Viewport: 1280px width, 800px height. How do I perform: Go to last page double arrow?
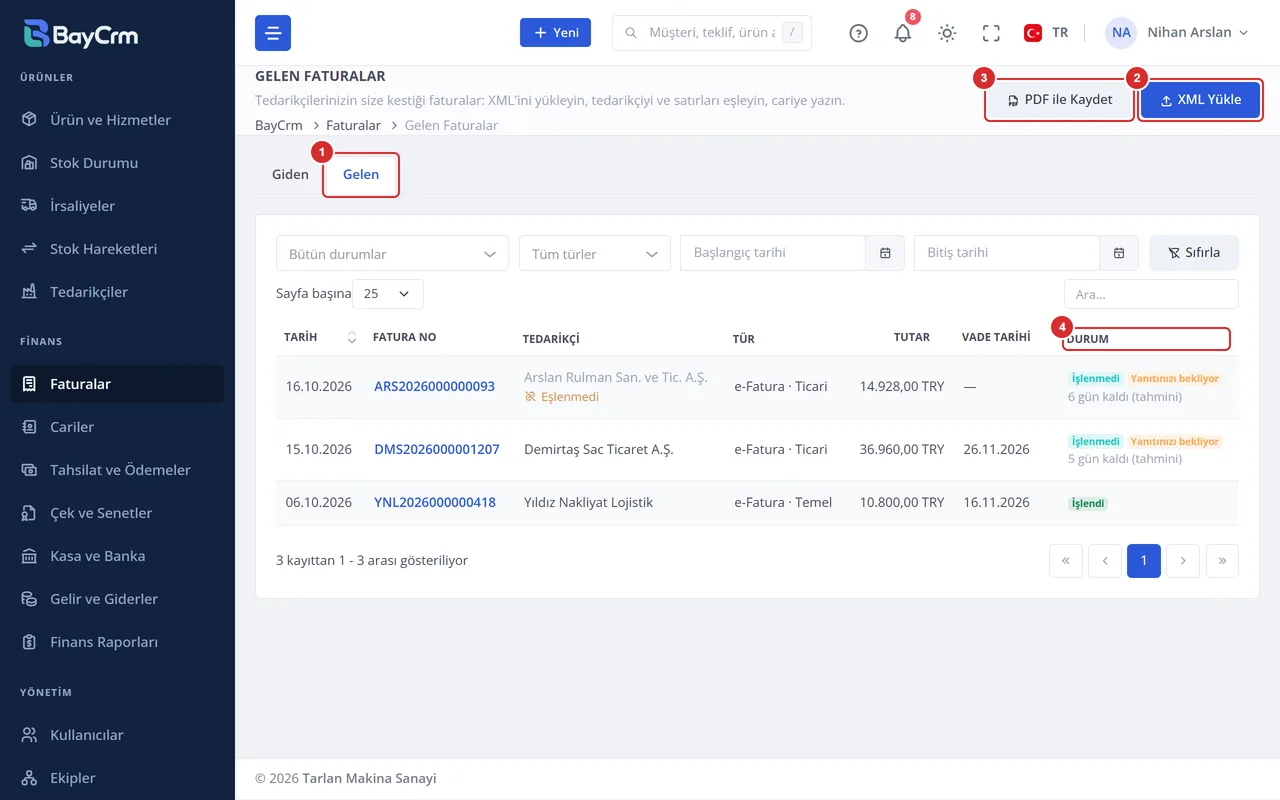(x=1222, y=561)
